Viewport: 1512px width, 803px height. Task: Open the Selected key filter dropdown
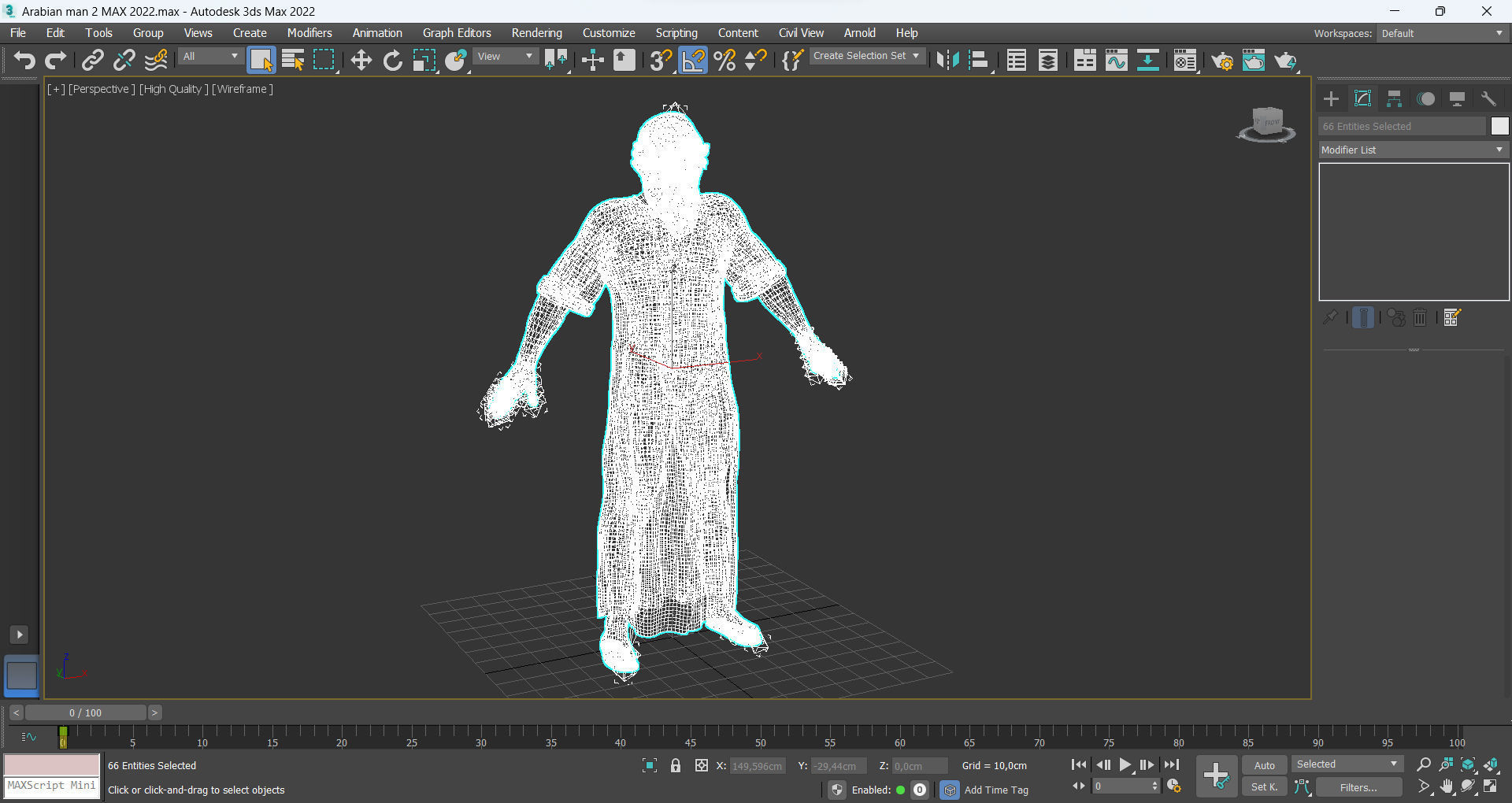click(1347, 764)
